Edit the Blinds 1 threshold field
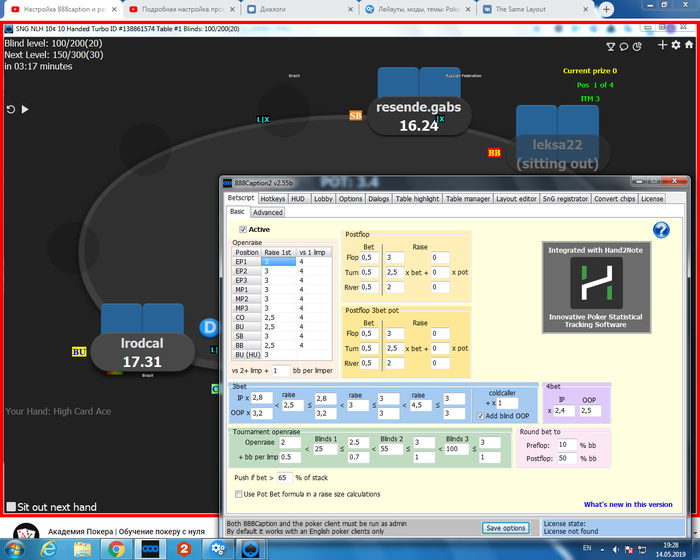Viewport: 700px width, 560px height. 326,449
